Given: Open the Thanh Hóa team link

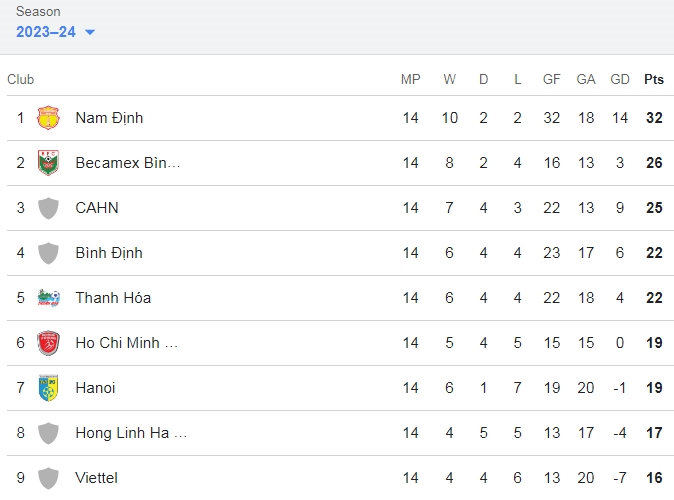Looking at the screenshot, I should coord(113,298).
